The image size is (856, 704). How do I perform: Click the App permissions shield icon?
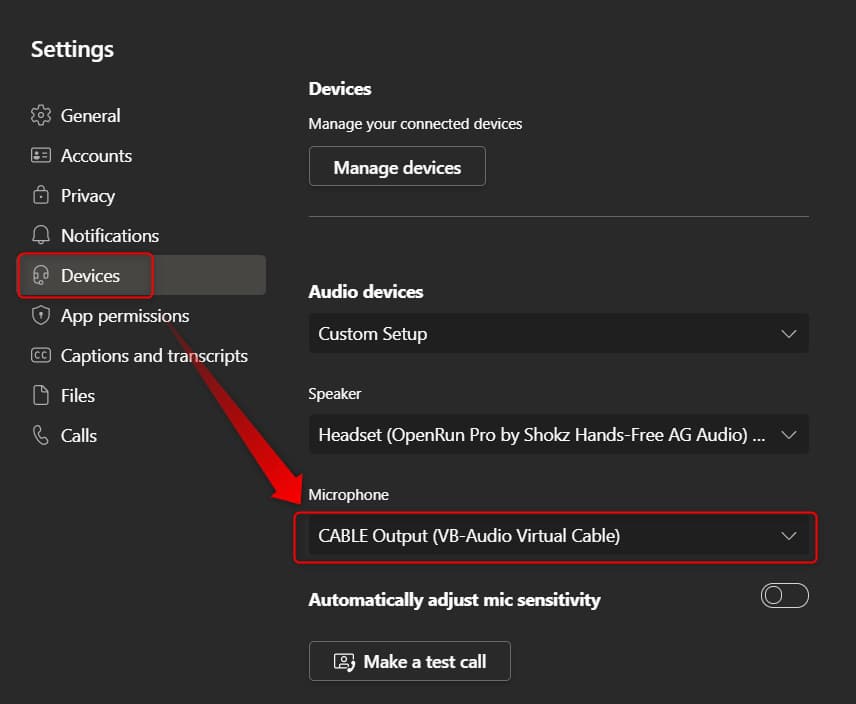[41, 315]
